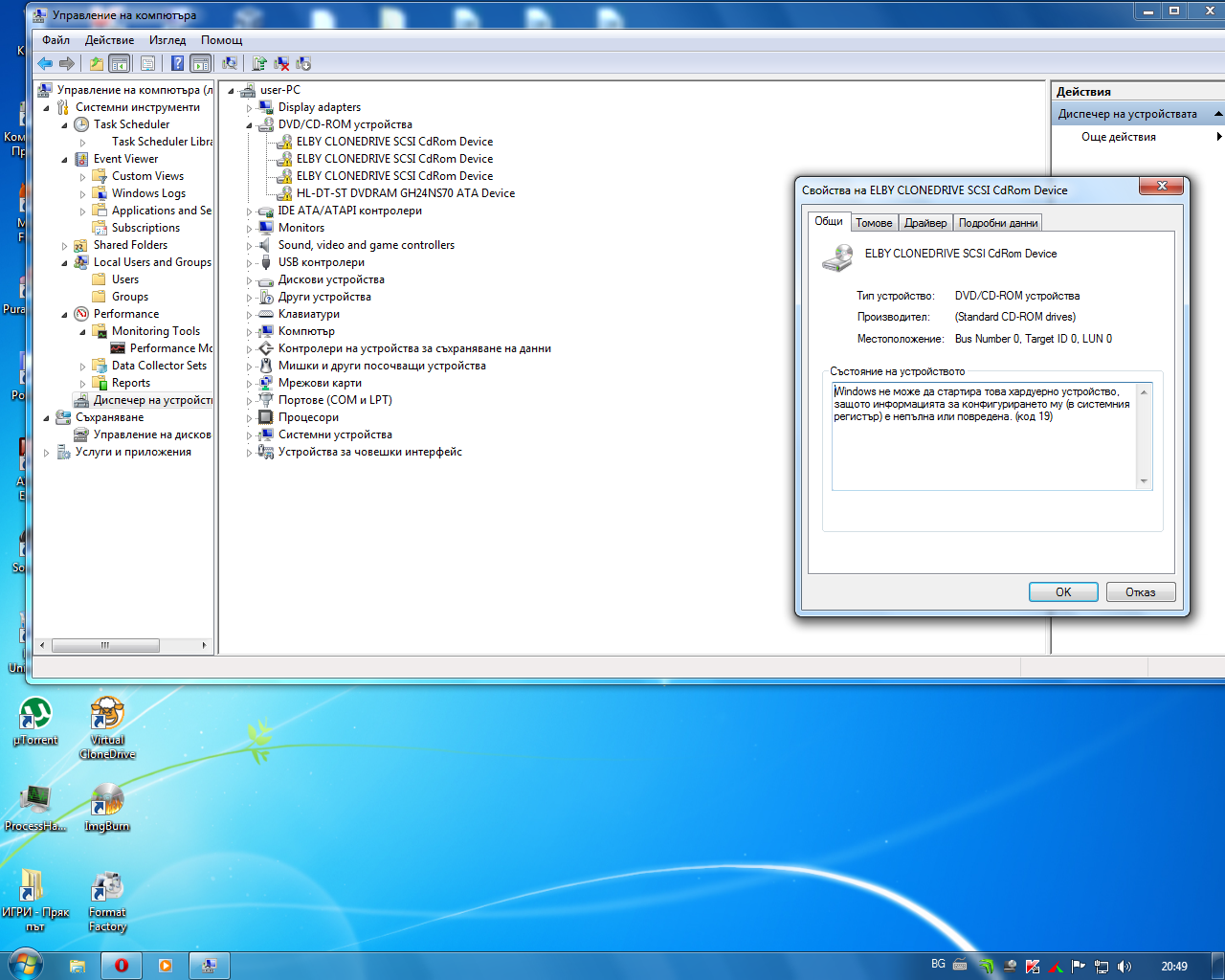Select Task Scheduler in left tree

(x=132, y=124)
